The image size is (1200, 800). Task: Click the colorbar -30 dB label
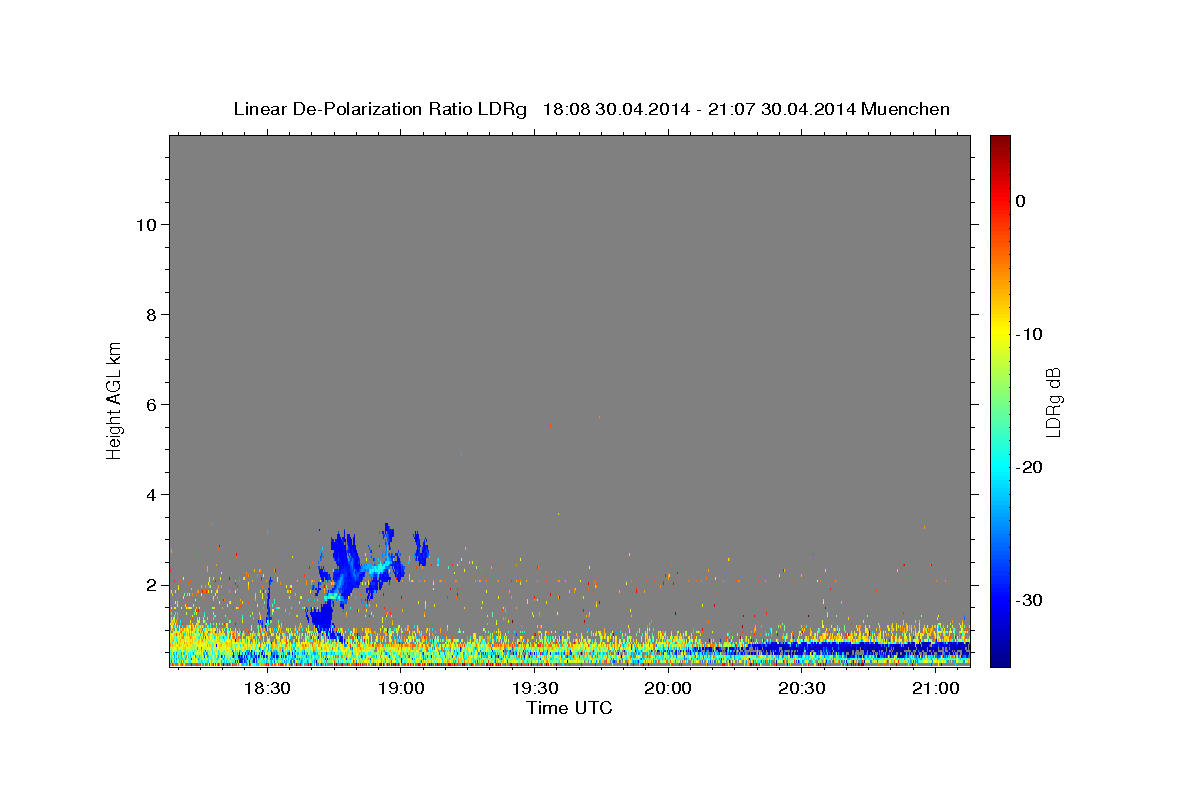tap(1029, 600)
